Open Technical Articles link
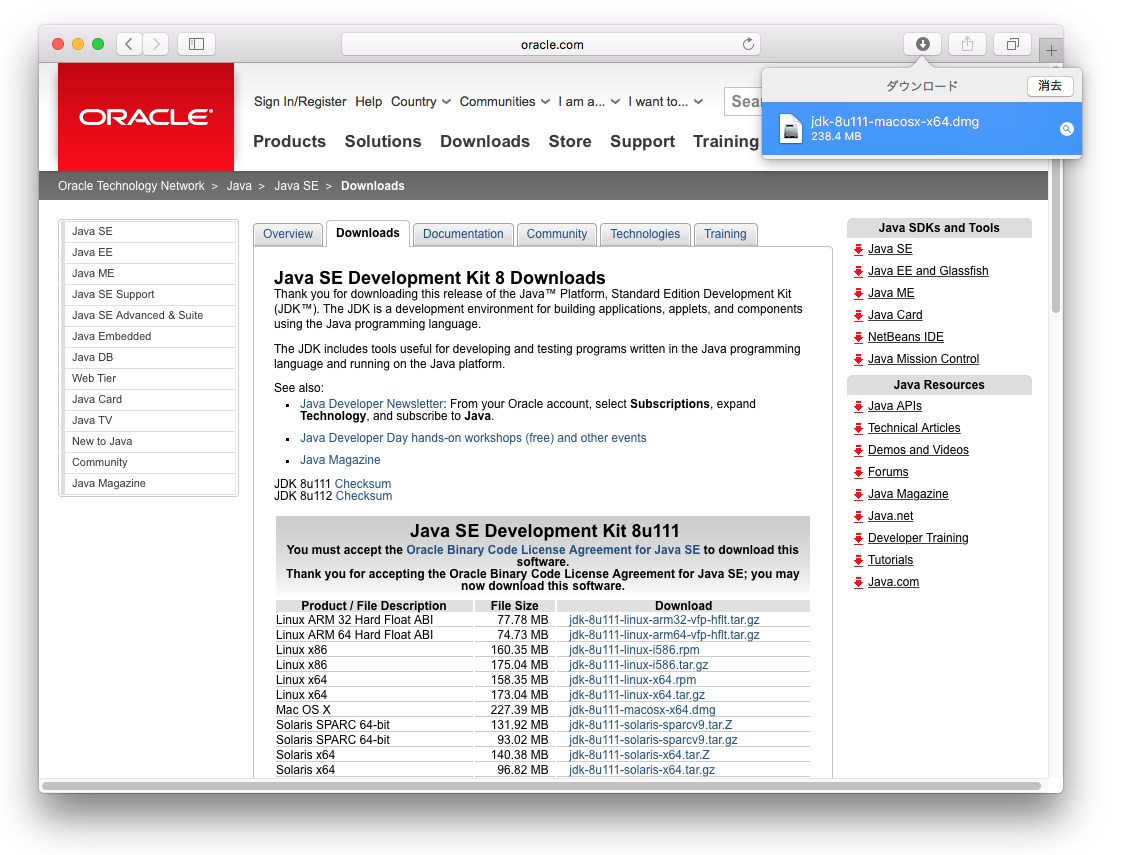The image size is (1125, 855). 914,428
